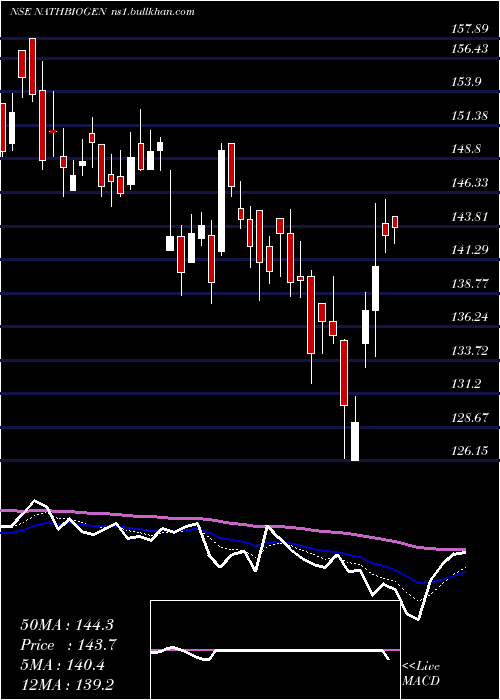Click the 131.2 price level label
Screen dimensions: 500x700
[467, 384]
